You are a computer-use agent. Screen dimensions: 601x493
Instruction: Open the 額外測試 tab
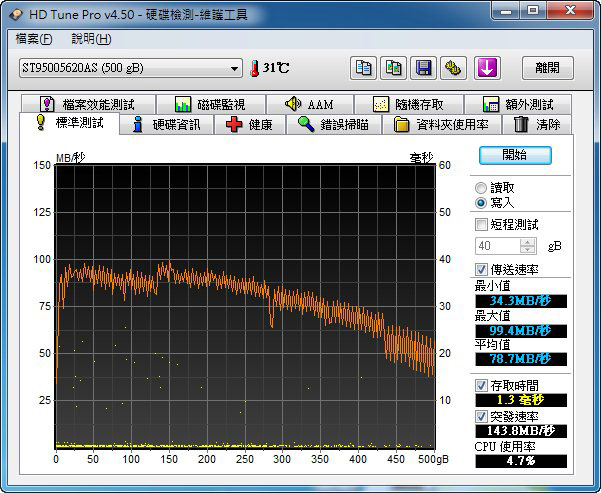point(518,104)
